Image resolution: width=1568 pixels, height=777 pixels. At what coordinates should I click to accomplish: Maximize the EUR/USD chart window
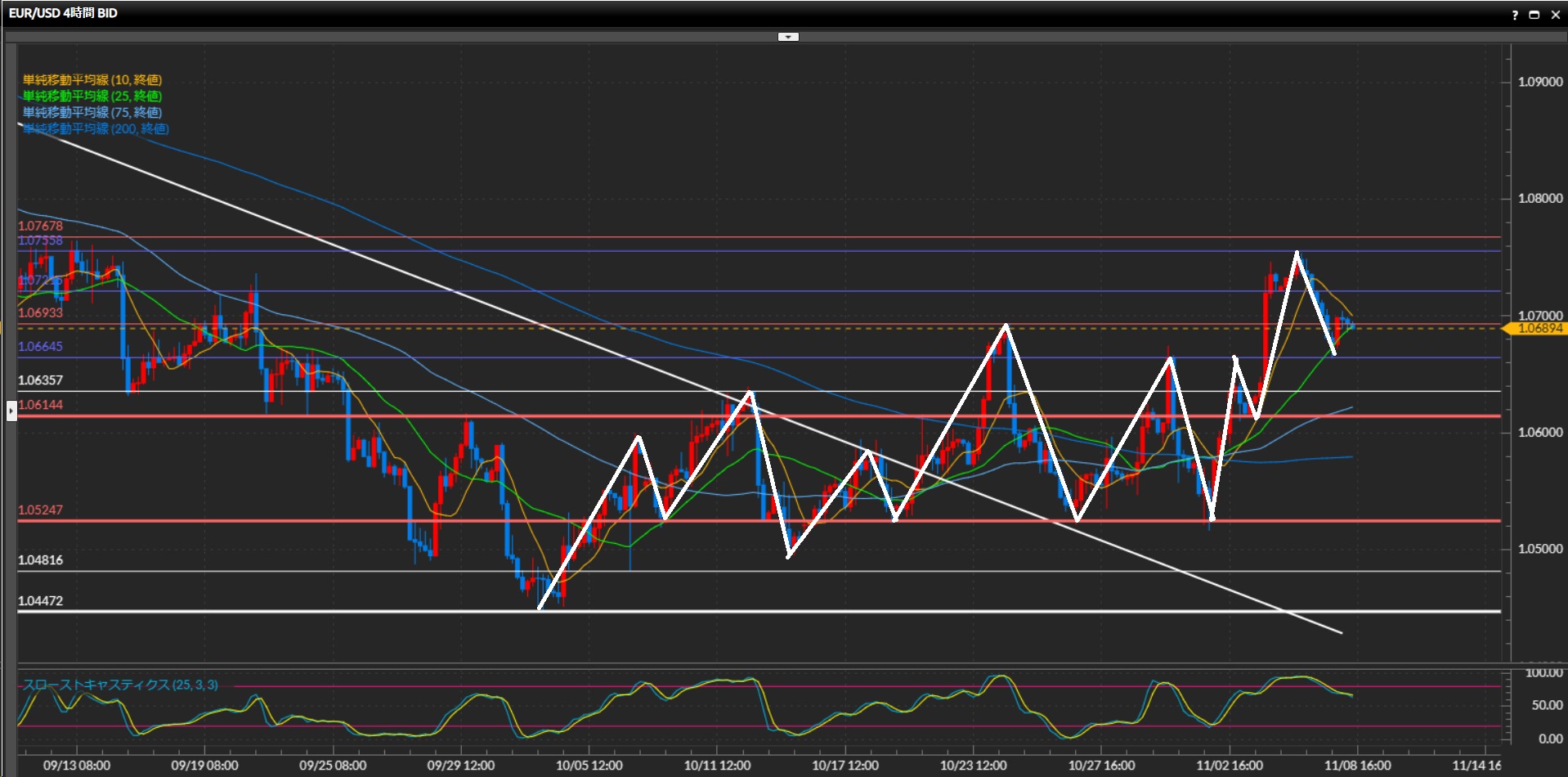click(x=1534, y=15)
